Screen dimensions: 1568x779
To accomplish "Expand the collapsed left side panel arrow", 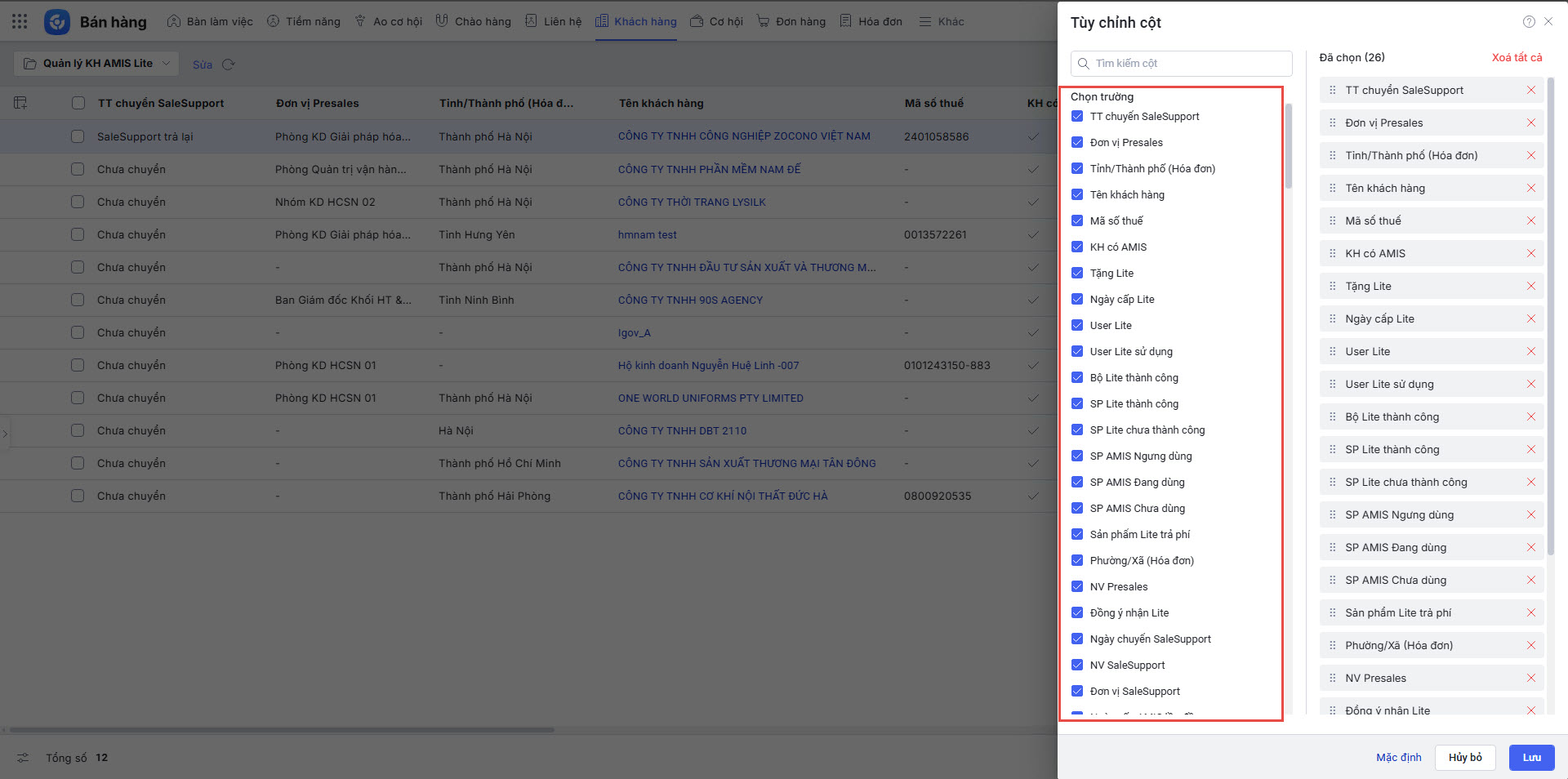I will pyautogui.click(x=5, y=434).
